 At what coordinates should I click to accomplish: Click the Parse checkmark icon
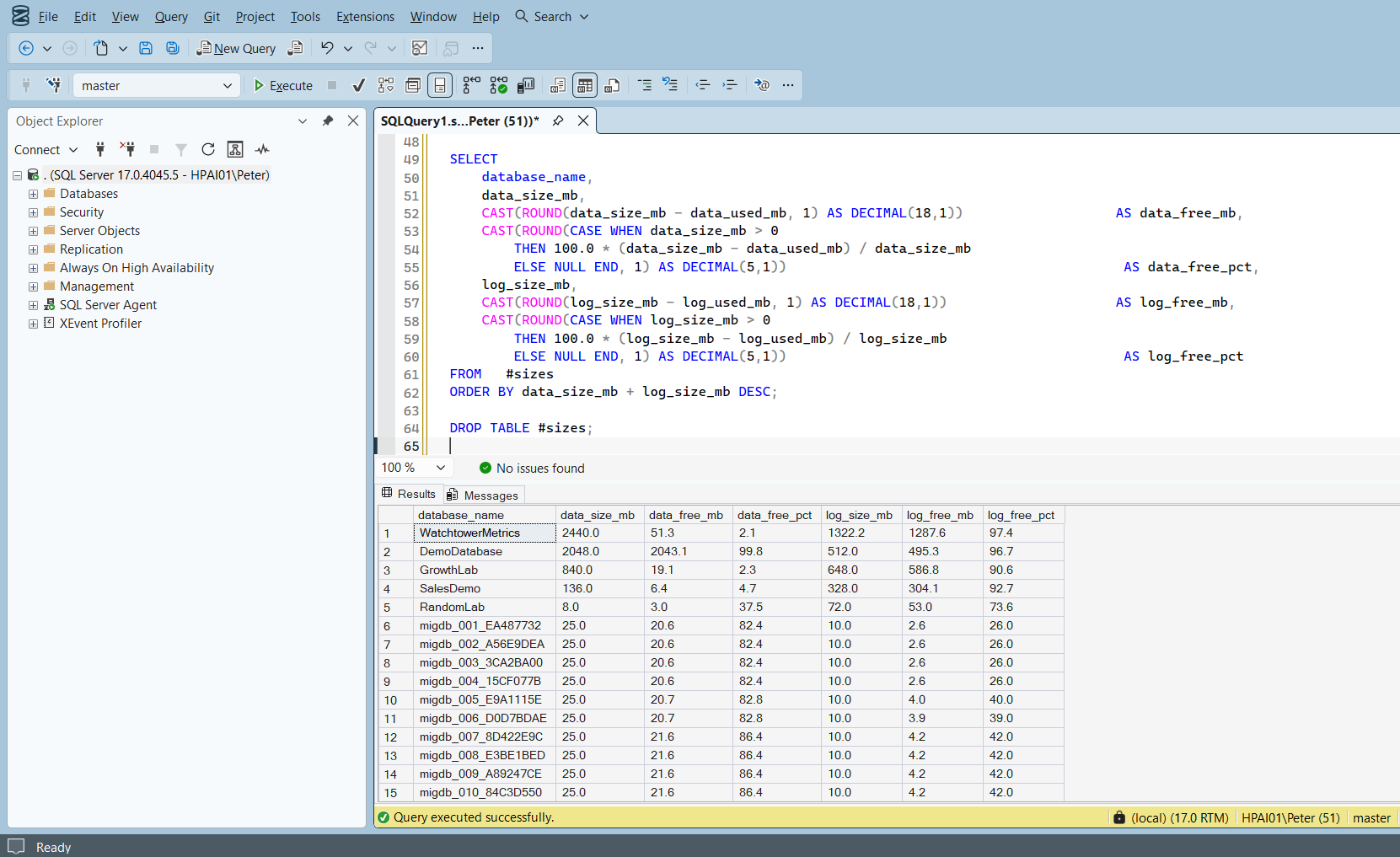[359, 85]
